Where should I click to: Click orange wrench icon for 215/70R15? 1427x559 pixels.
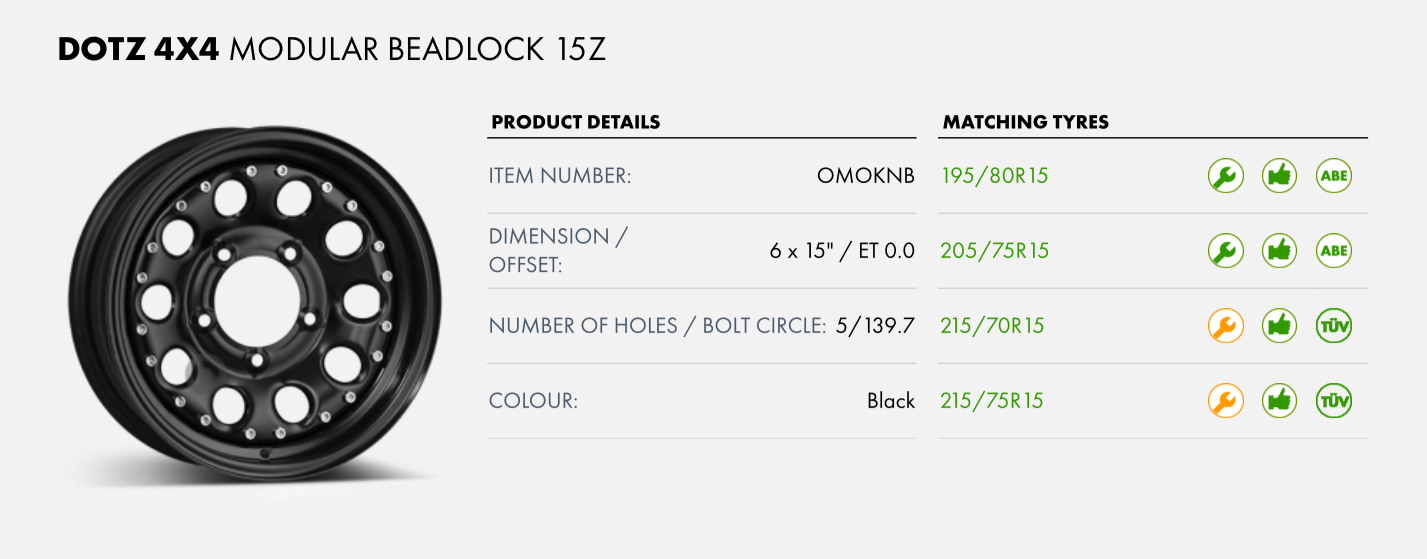(x=1226, y=326)
